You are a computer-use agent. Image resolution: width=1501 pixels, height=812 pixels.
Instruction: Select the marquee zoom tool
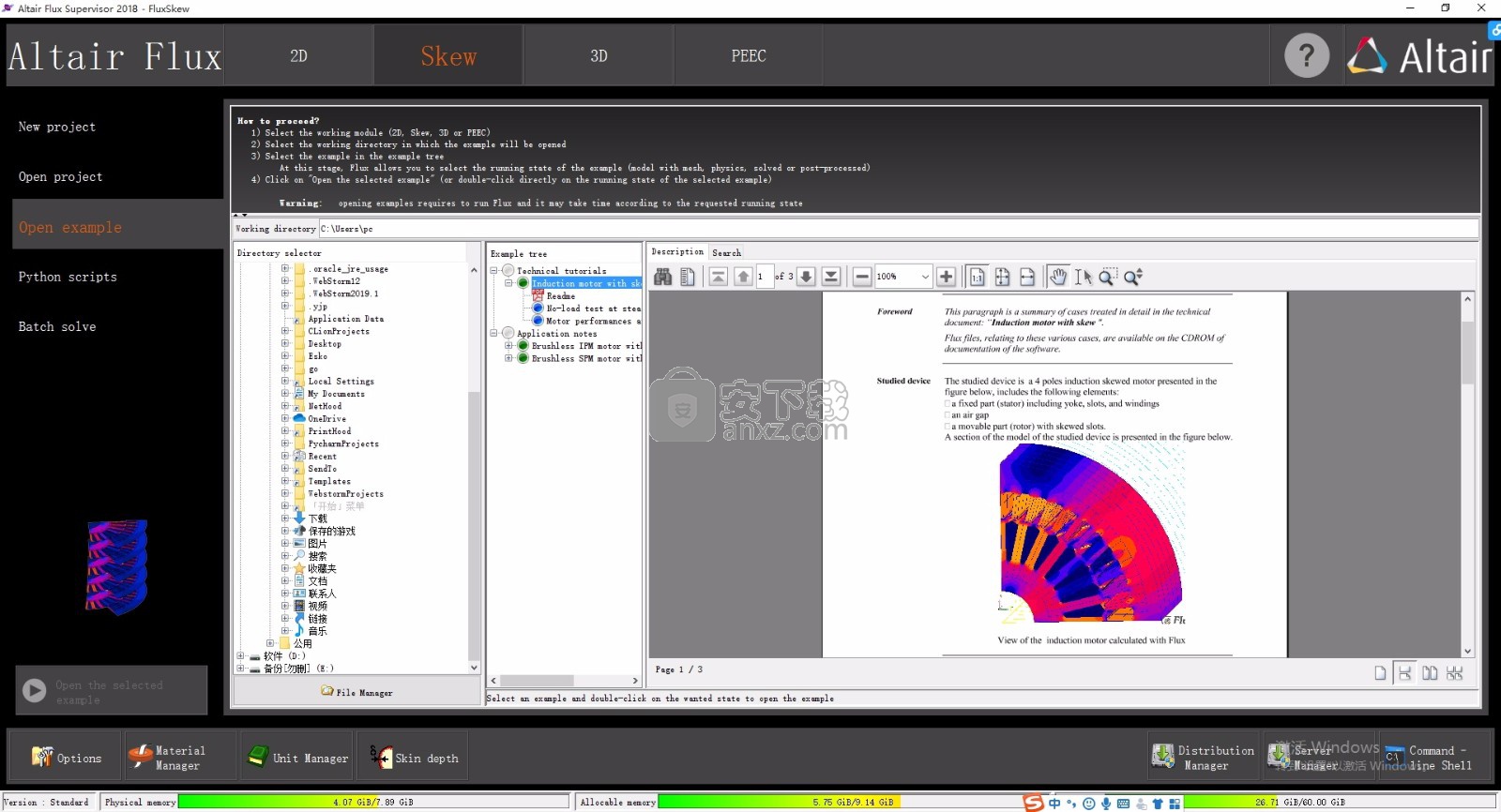[x=1108, y=277]
